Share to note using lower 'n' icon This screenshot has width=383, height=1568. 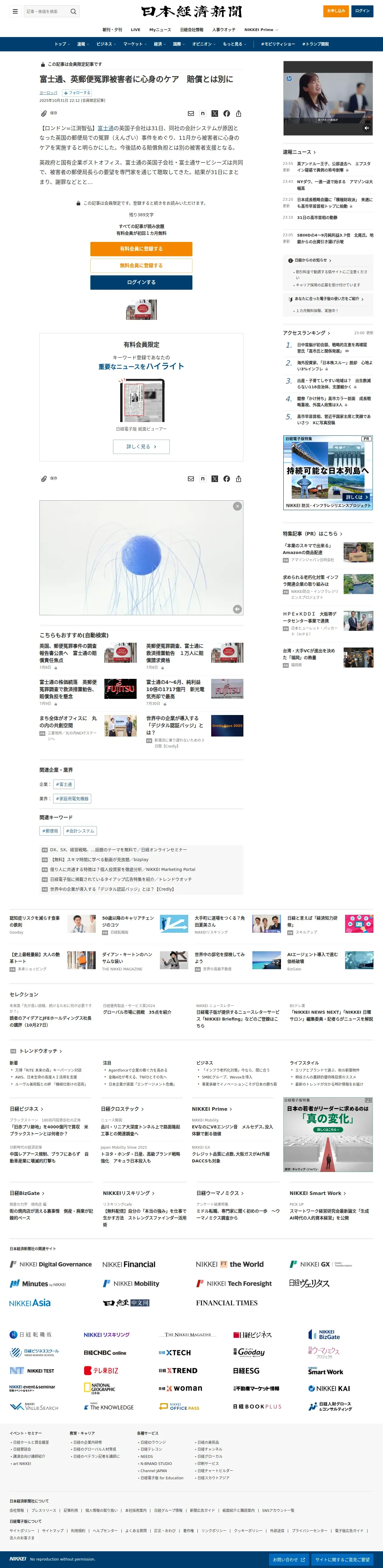click(x=203, y=478)
